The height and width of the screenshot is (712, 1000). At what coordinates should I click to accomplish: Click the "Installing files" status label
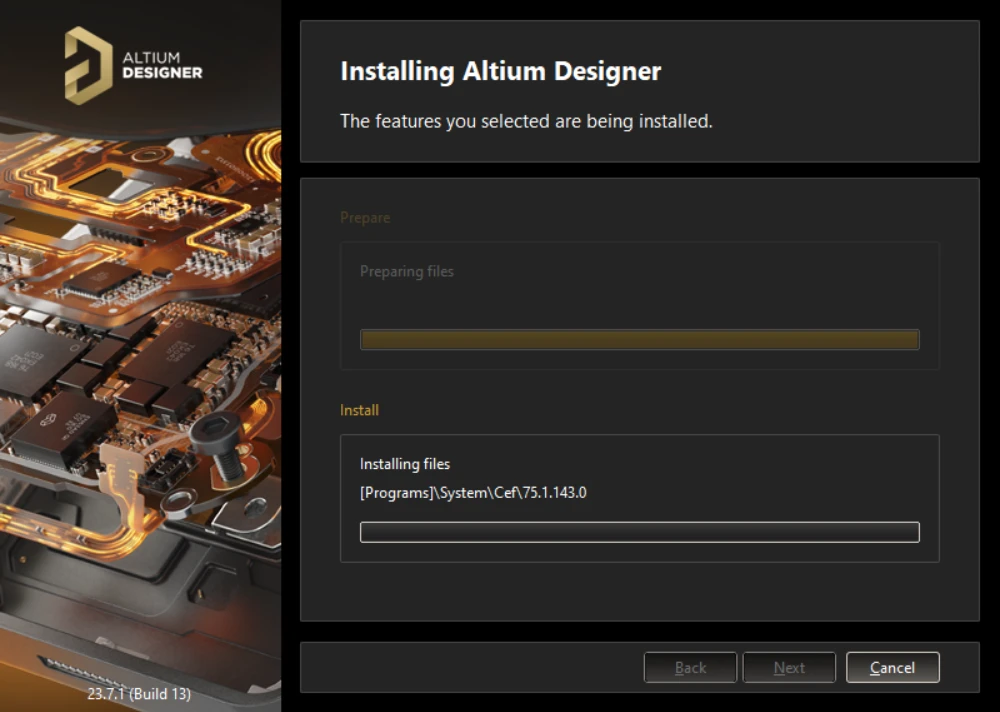pos(405,464)
